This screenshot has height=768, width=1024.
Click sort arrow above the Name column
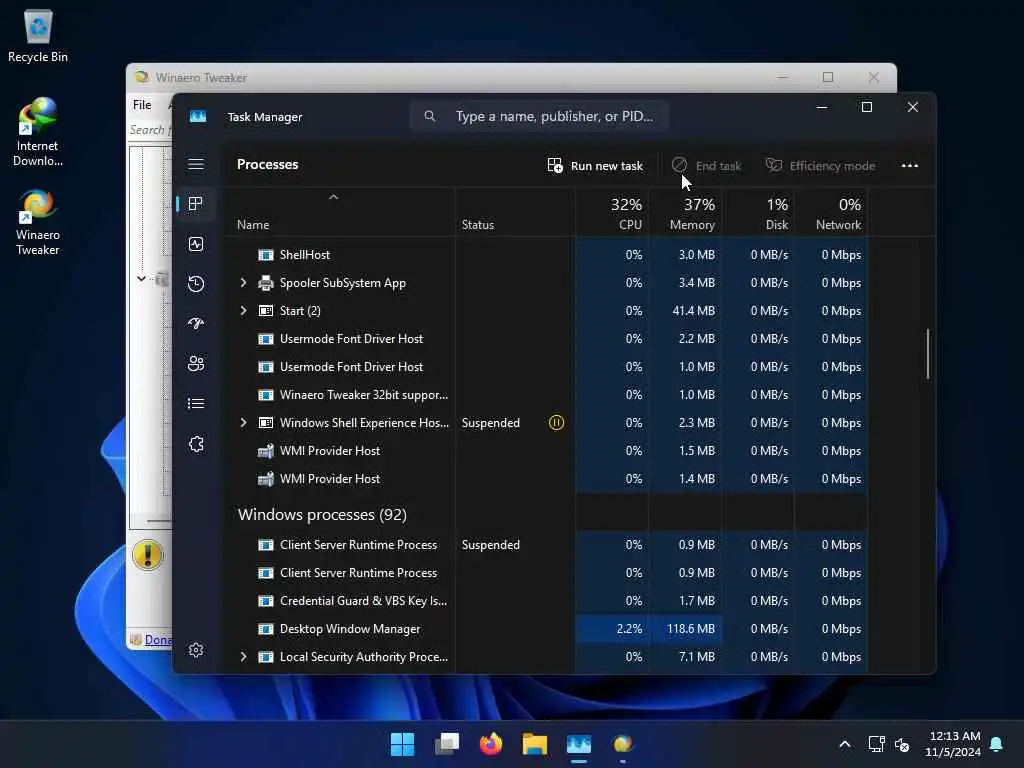334,197
